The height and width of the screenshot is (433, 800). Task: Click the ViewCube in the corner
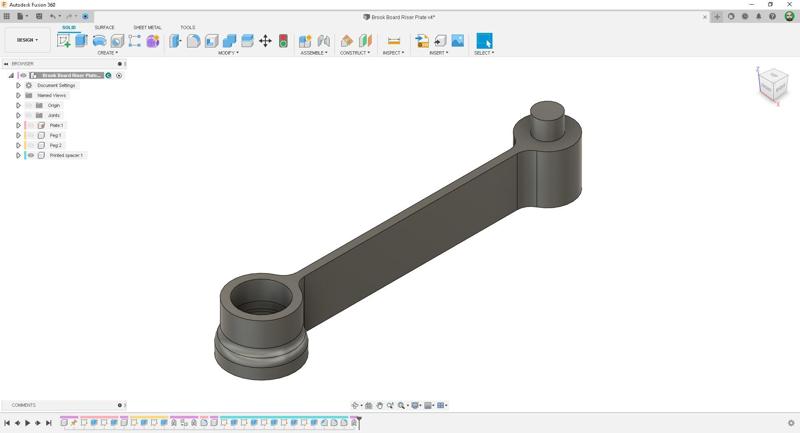[x=770, y=83]
